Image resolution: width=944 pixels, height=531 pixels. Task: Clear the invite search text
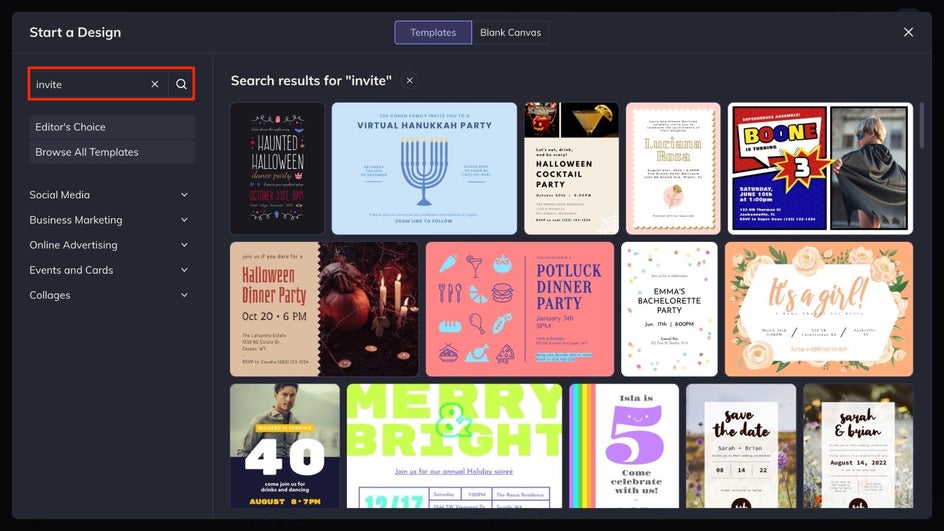point(155,84)
